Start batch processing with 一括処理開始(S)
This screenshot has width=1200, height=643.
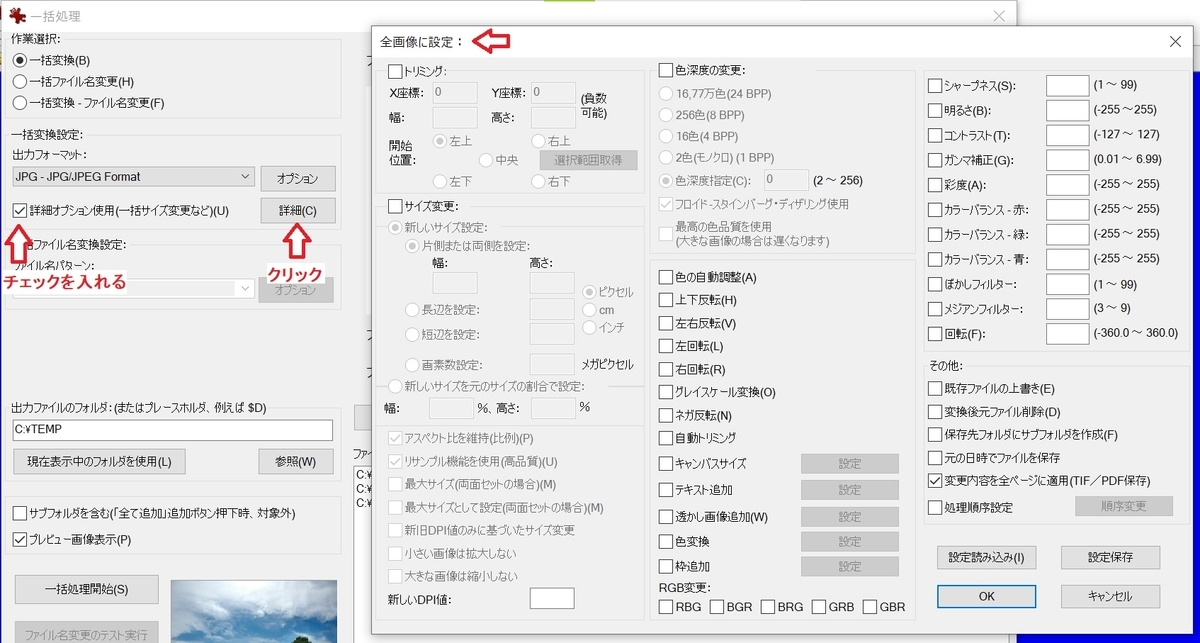(x=84, y=589)
